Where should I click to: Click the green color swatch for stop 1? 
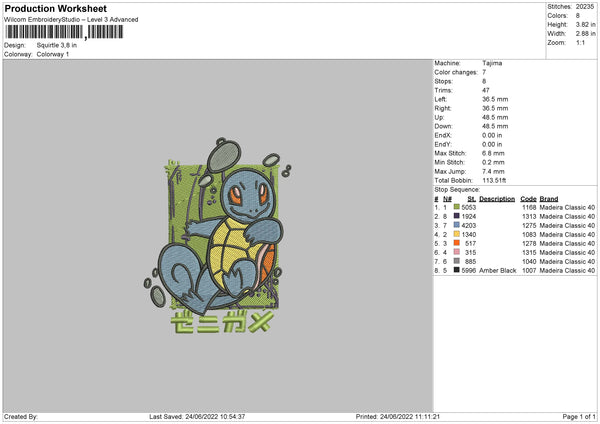457,207
